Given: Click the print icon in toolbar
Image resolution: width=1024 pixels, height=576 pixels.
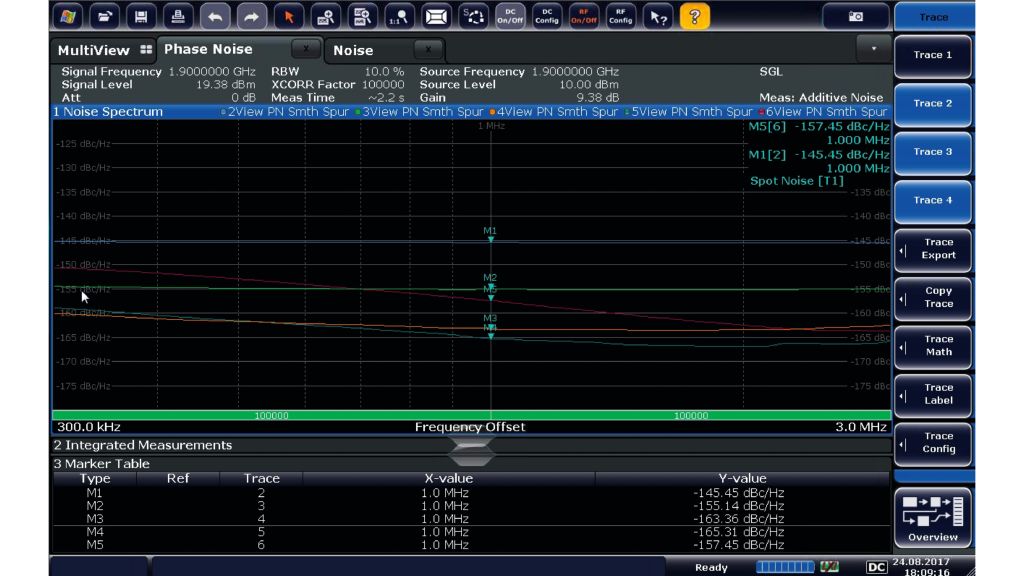Looking at the screenshot, I should point(178,16).
